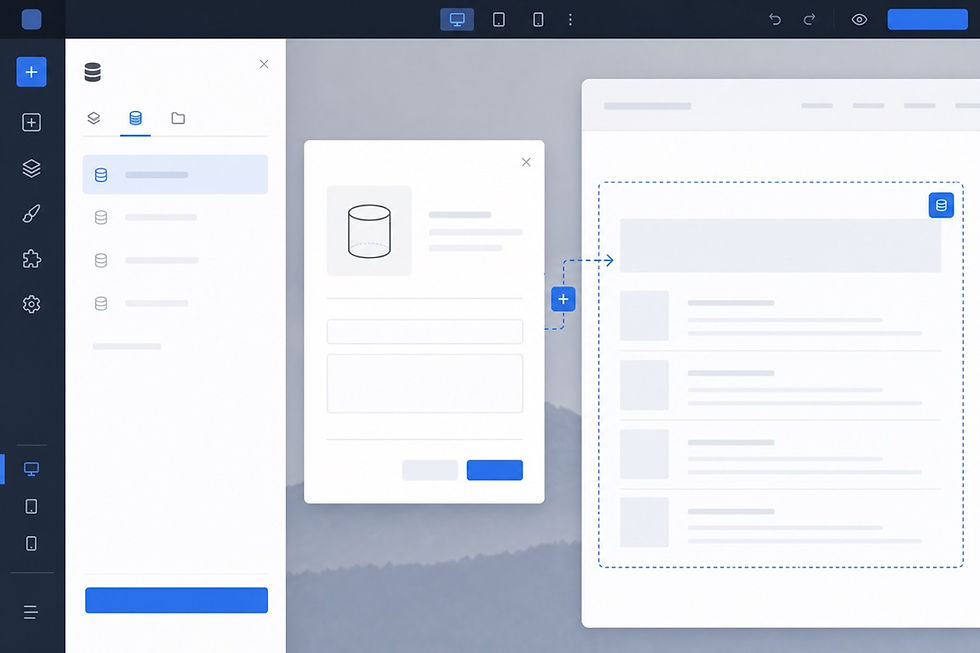Image resolution: width=980 pixels, height=653 pixels.
Task: Open the three-dot more options menu
Action: 570,19
